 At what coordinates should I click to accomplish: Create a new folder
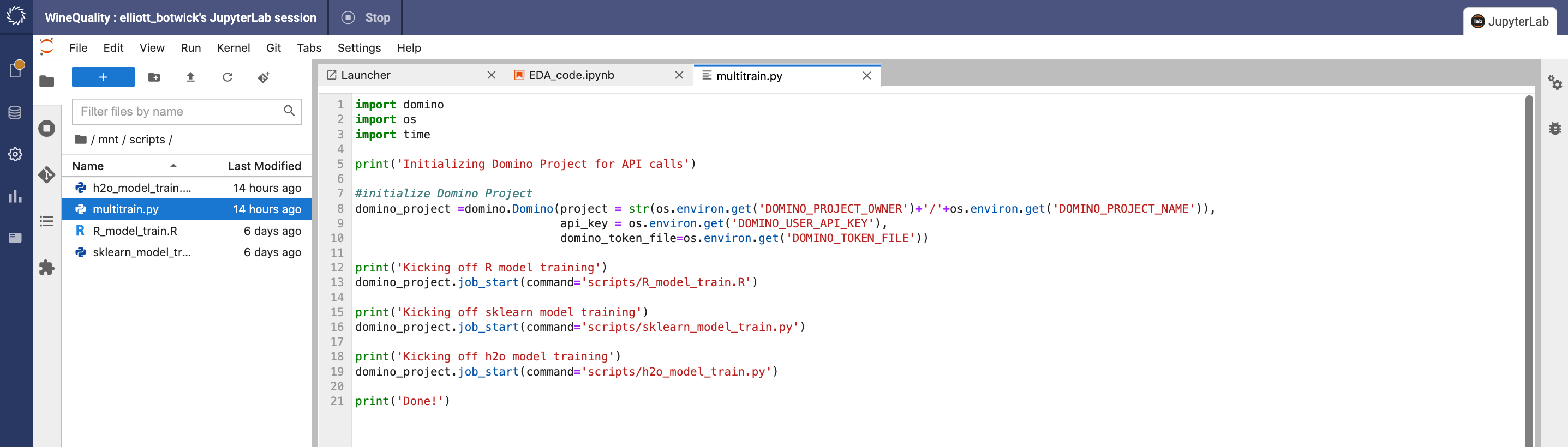point(154,77)
